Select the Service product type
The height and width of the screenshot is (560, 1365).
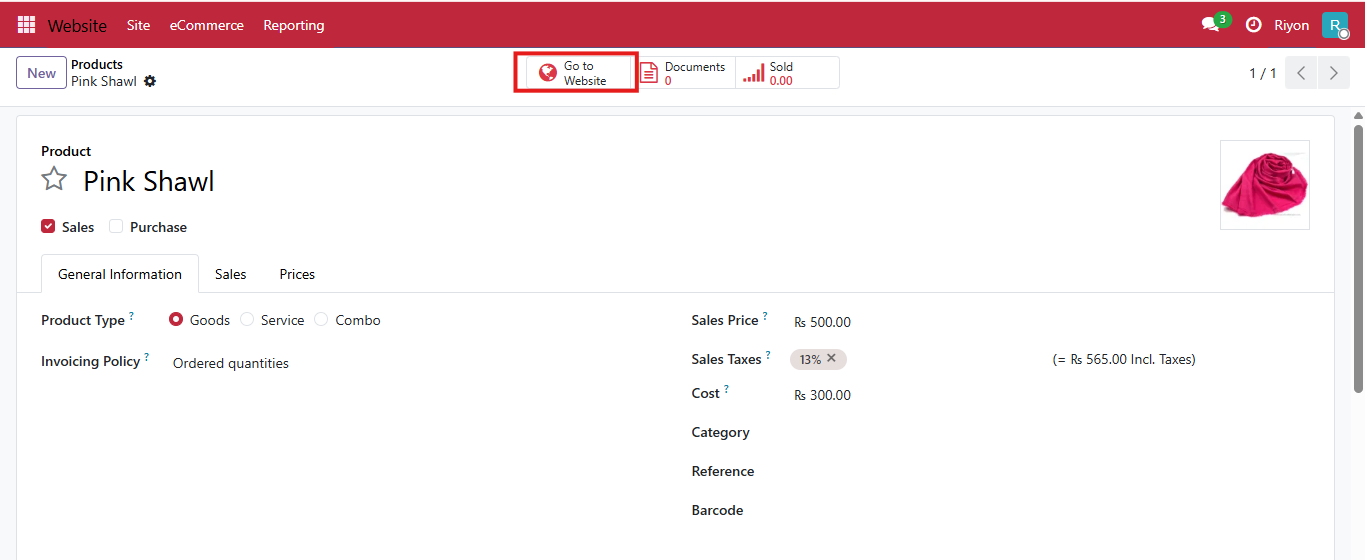tap(247, 320)
